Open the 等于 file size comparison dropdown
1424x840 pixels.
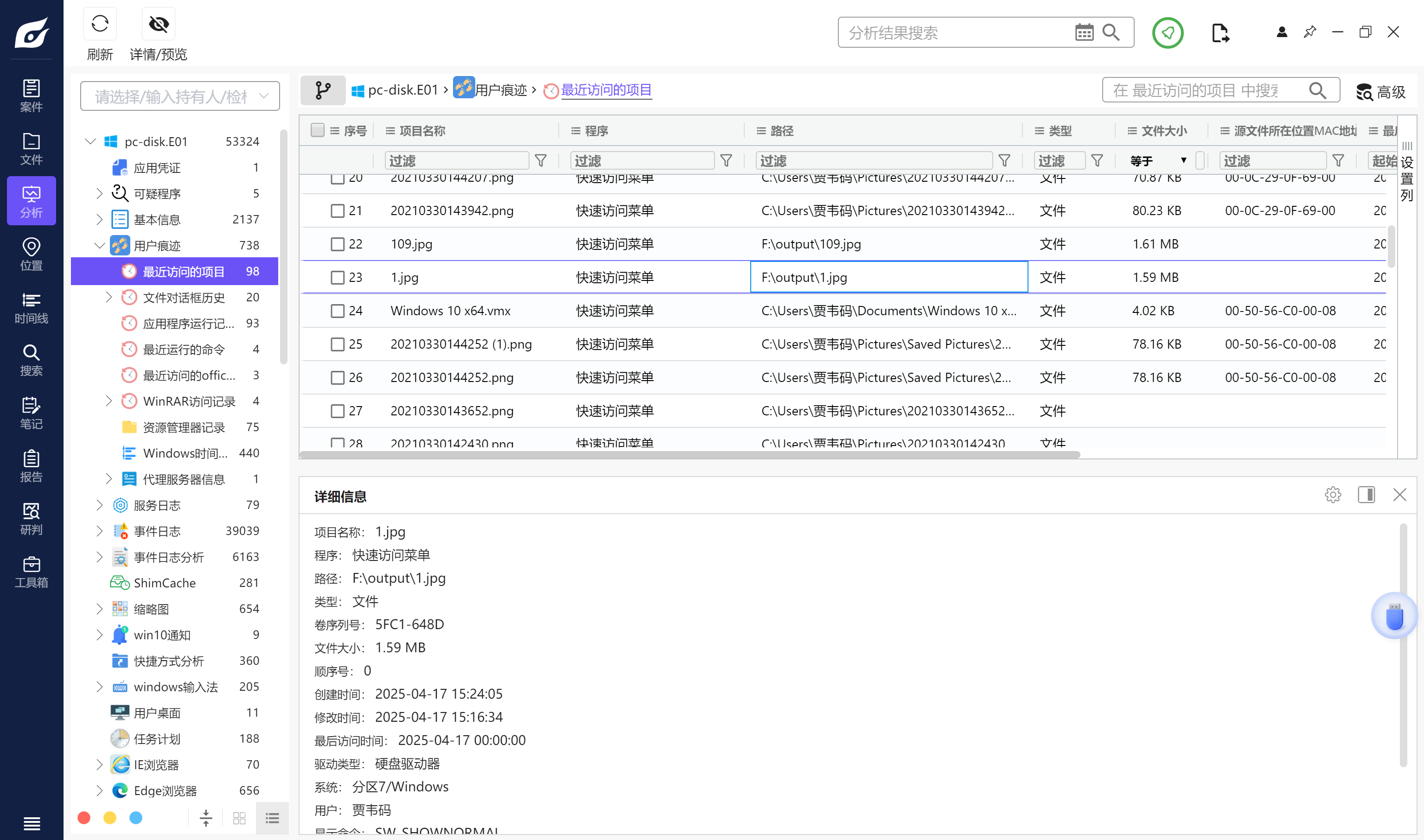click(x=1158, y=161)
